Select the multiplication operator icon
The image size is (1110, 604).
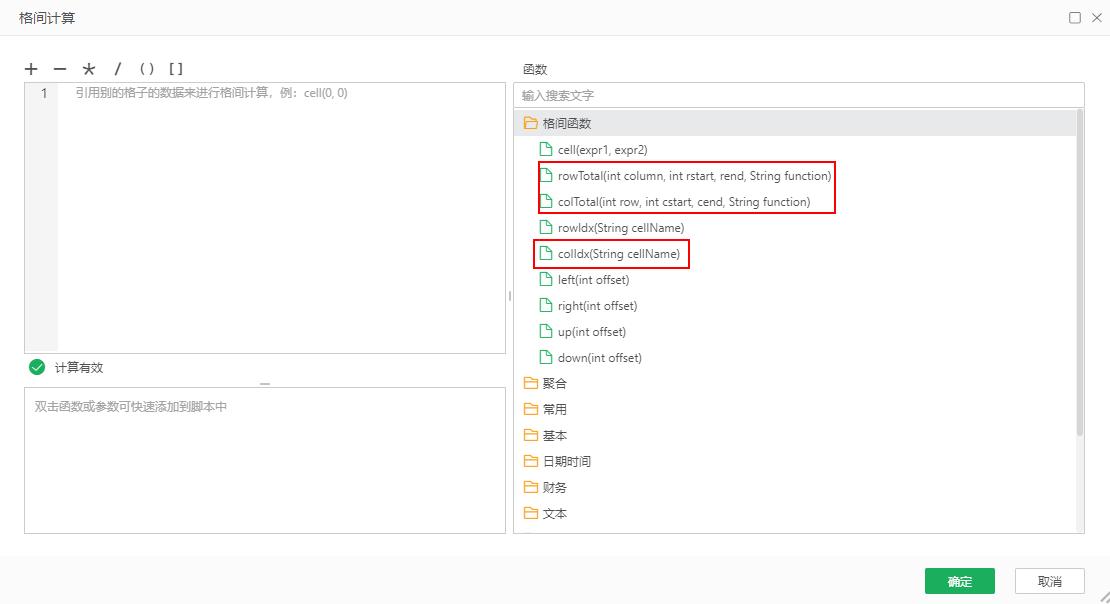click(88, 69)
